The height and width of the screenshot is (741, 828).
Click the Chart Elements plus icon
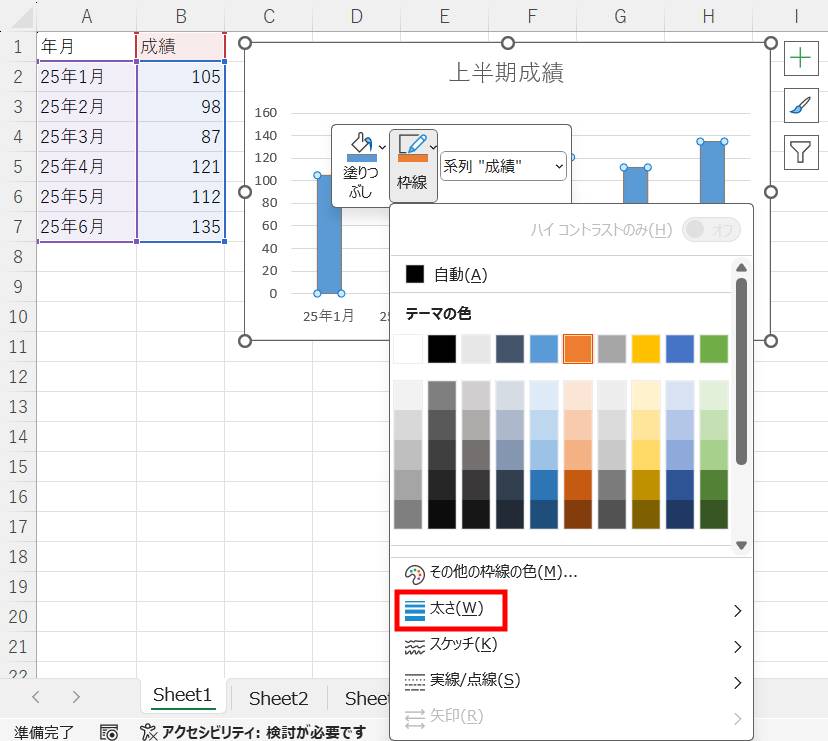801,58
